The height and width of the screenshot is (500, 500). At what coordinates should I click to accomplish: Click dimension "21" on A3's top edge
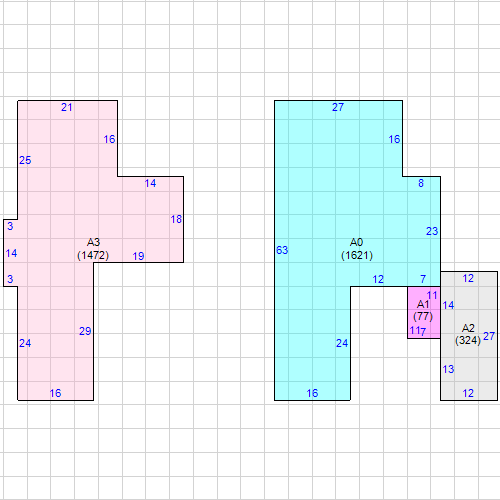click(x=67, y=107)
